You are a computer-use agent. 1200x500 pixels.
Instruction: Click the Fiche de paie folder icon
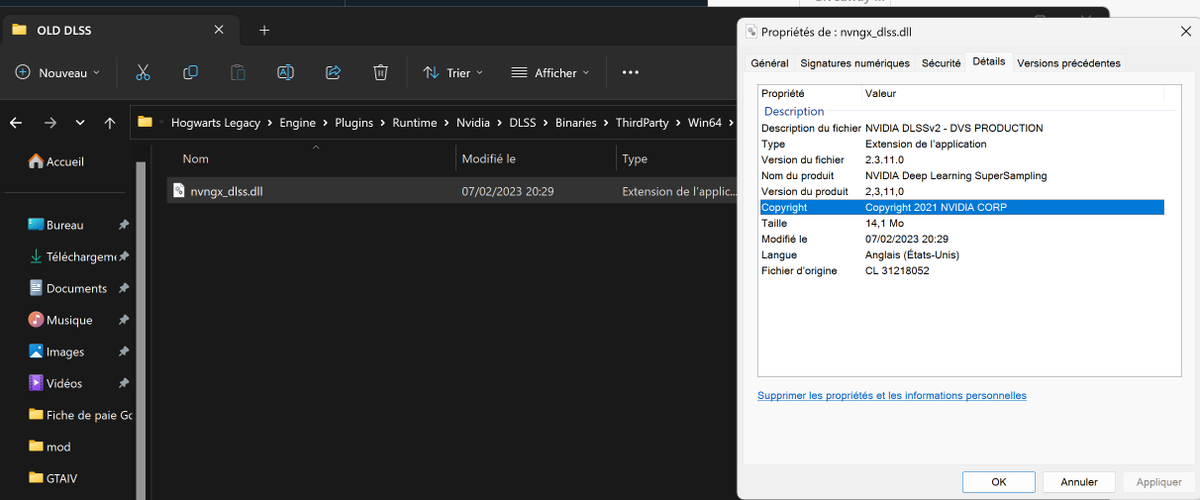[36, 415]
